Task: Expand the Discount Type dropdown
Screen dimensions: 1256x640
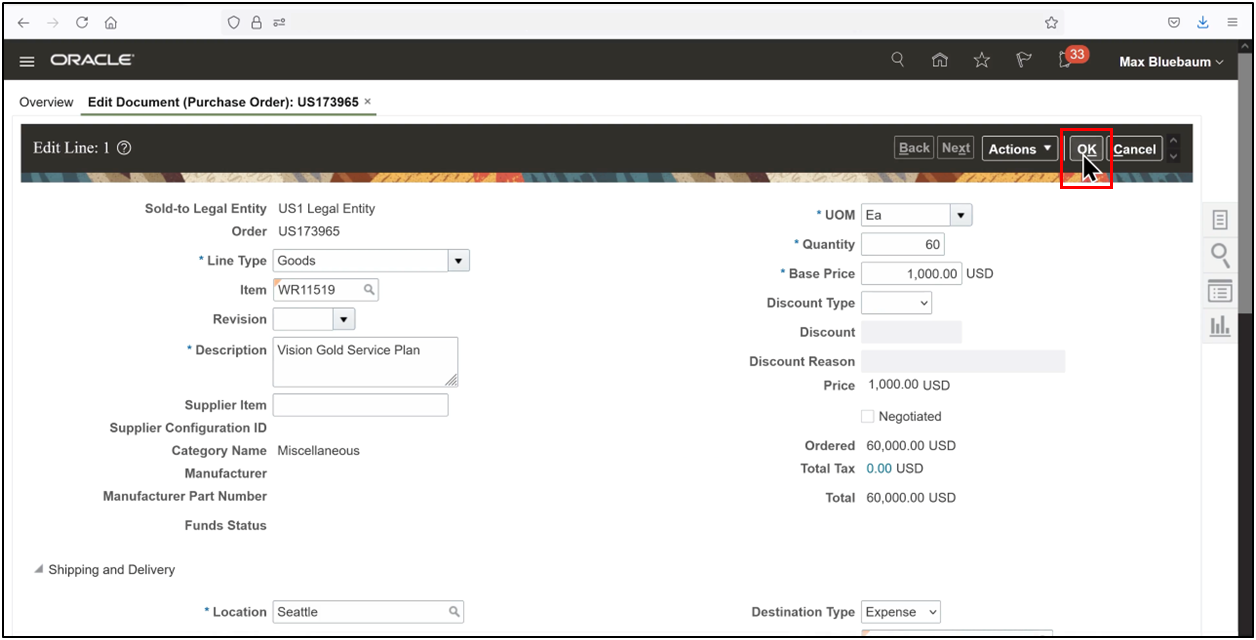Action: point(921,302)
